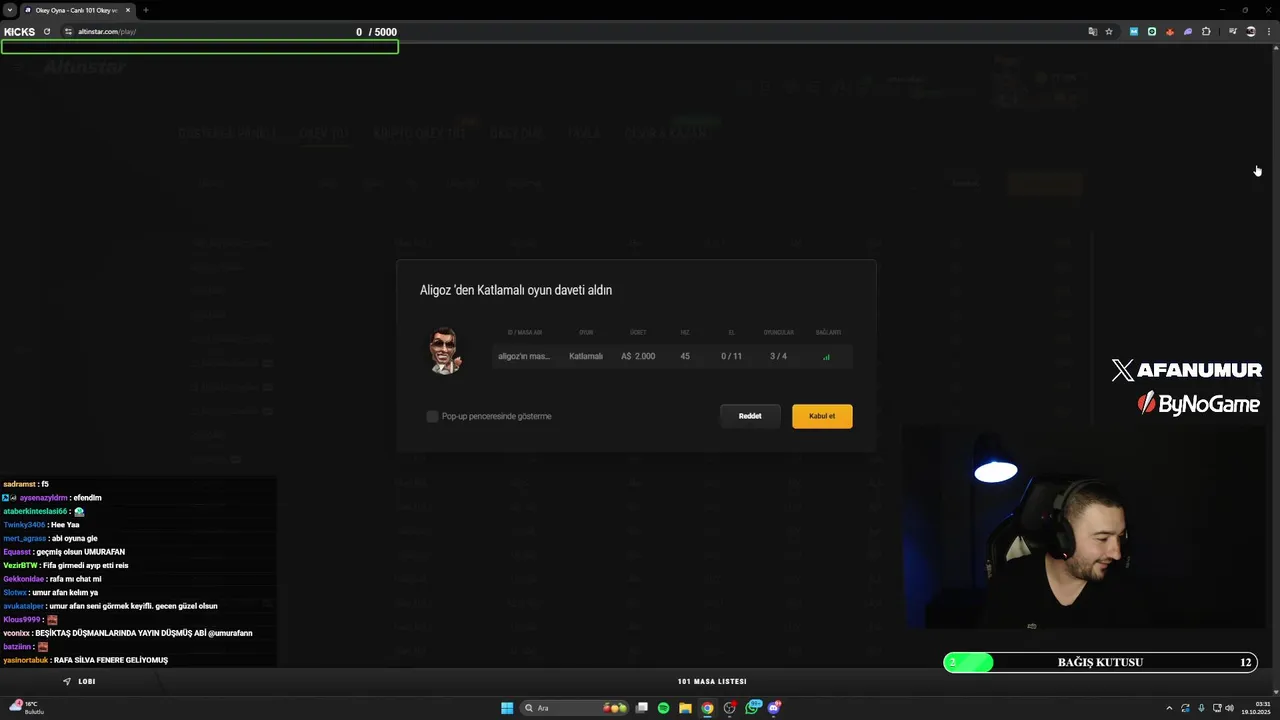This screenshot has height=720, width=1280.
Task: Open the LOBI button at bottom left
Action: click(x=80, y=681)
